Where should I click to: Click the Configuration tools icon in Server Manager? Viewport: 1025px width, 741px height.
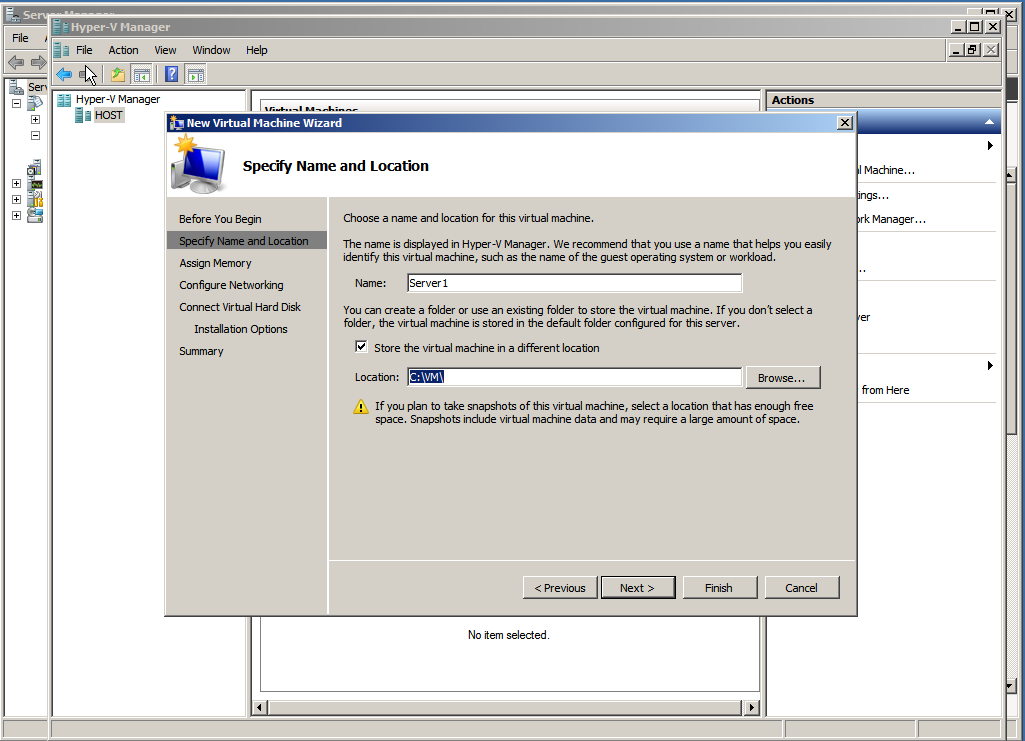pyautogui.click(x=36, y=200)
